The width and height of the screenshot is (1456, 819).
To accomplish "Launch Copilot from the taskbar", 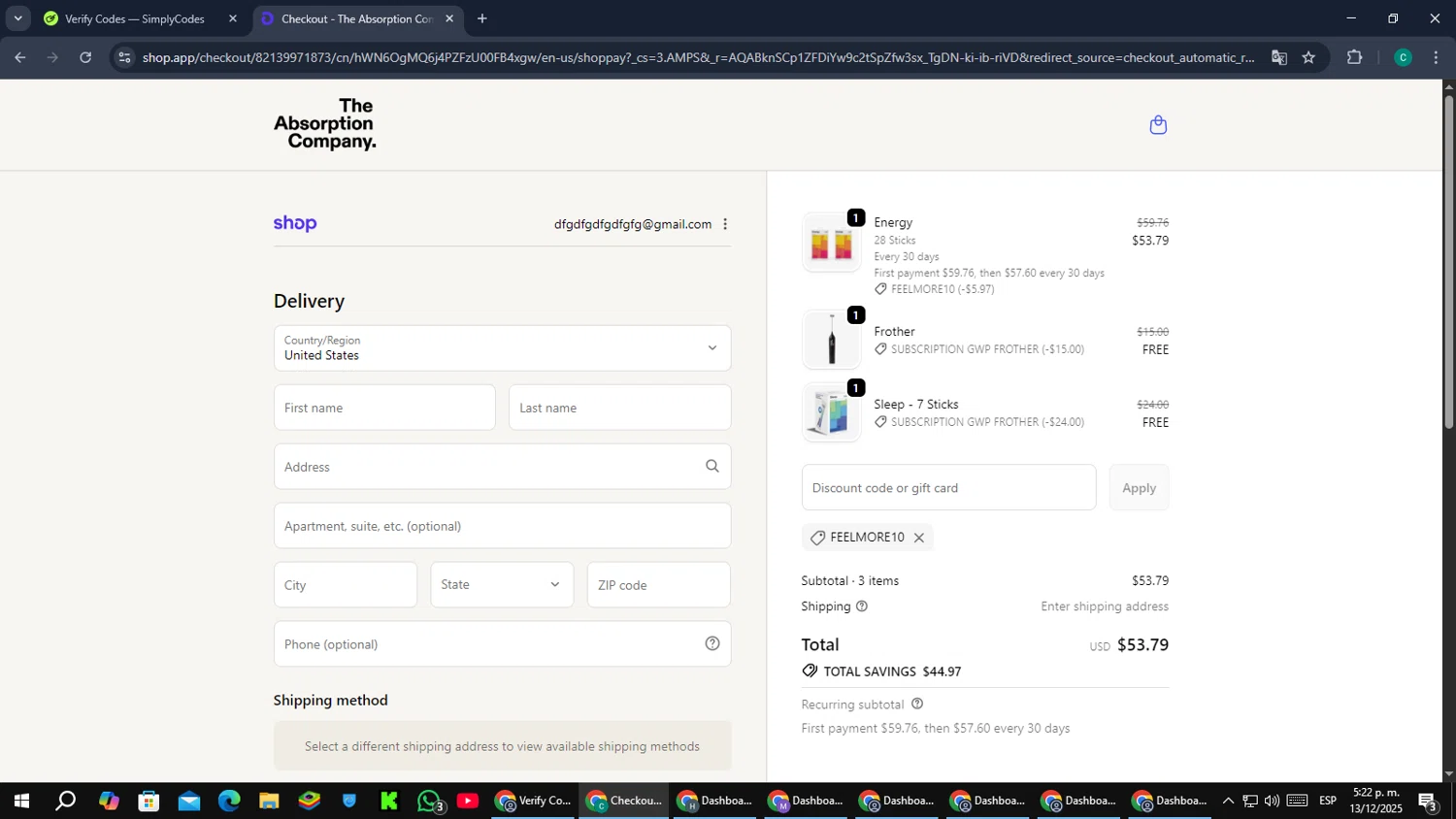I will (108, 801).
